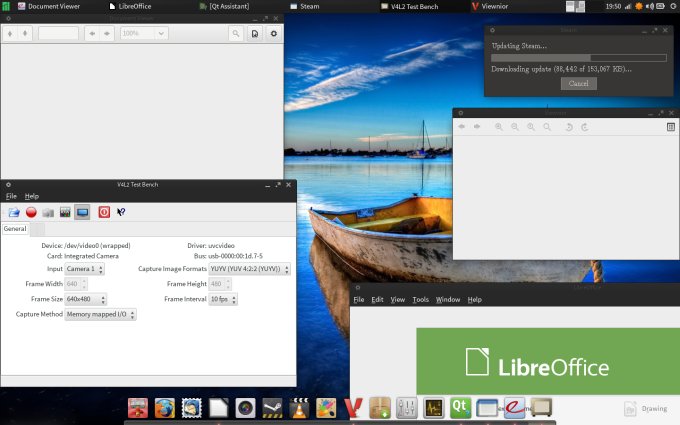Expand the Capture Method dropdown
This screenshot has width=680, height=425.
point(100,314)
